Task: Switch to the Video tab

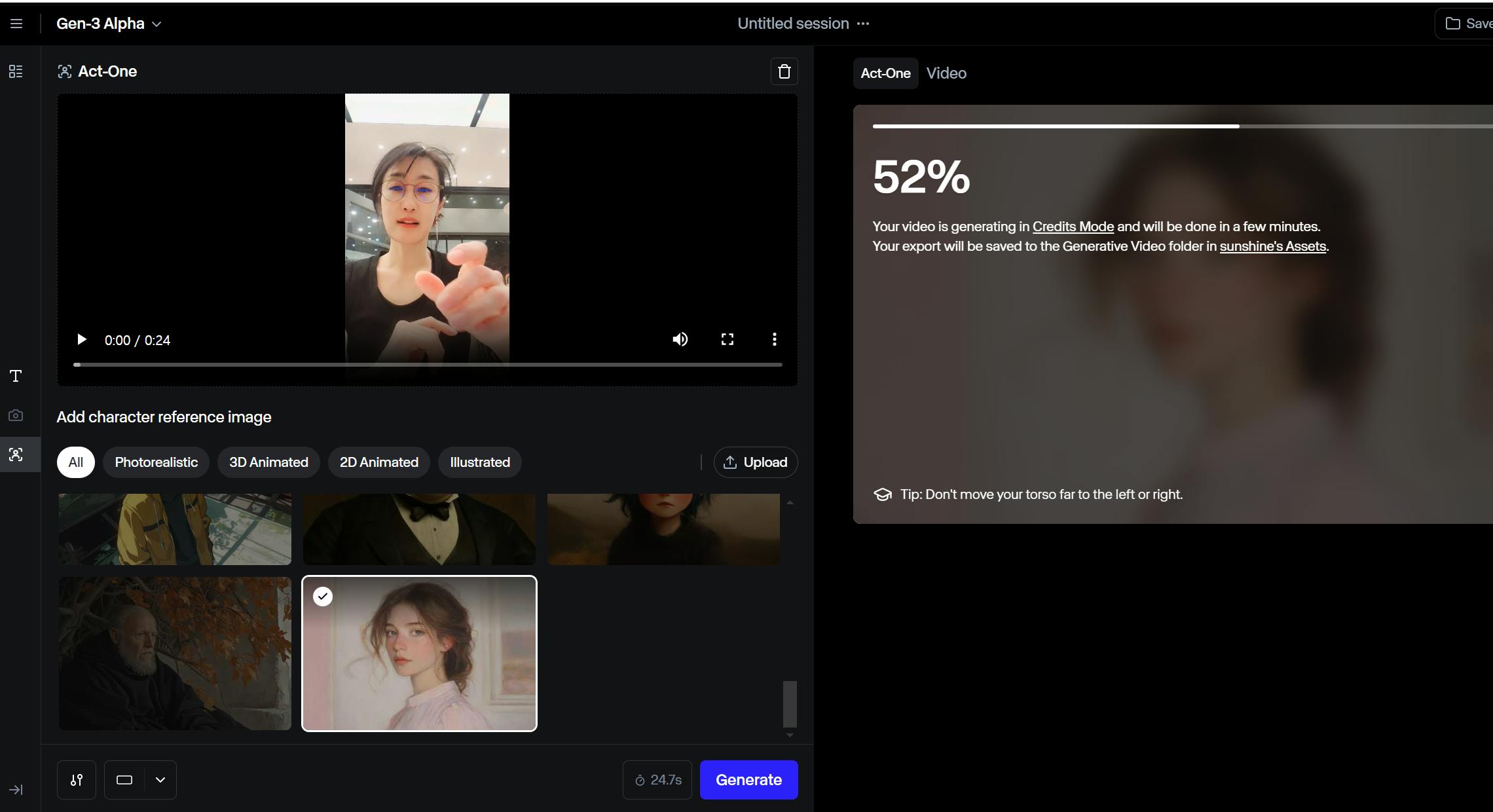Action: 946,73
